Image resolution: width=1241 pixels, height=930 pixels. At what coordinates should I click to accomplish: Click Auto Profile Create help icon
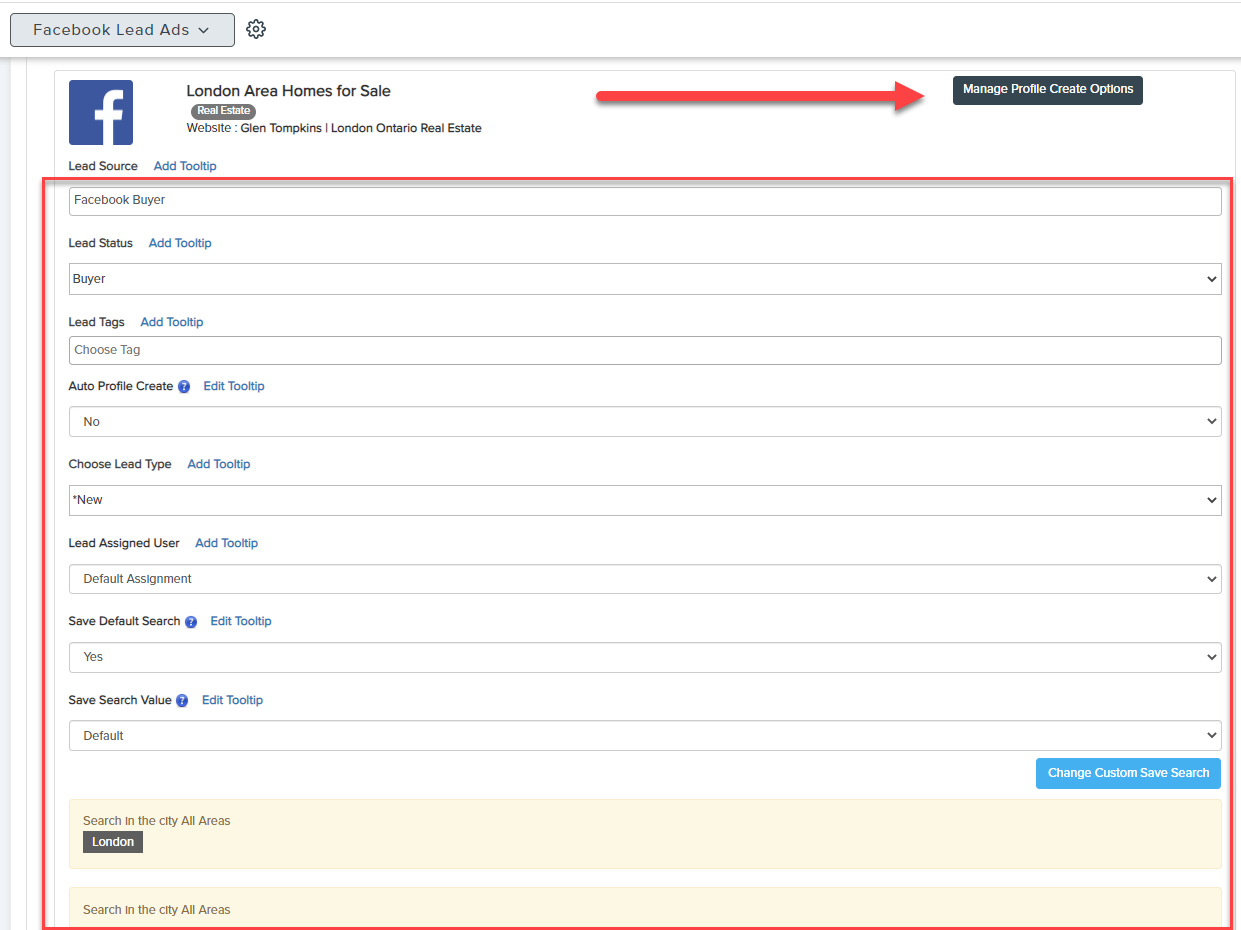pos(184,387)
